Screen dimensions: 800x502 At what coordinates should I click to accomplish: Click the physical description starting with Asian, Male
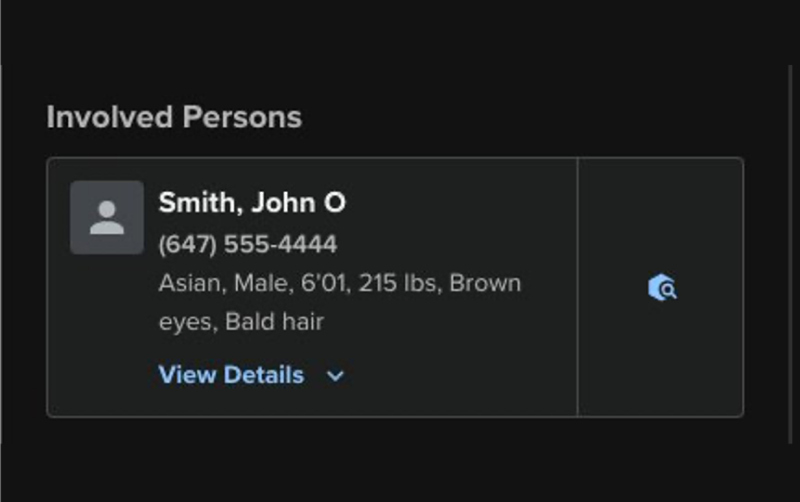point(339,283)
